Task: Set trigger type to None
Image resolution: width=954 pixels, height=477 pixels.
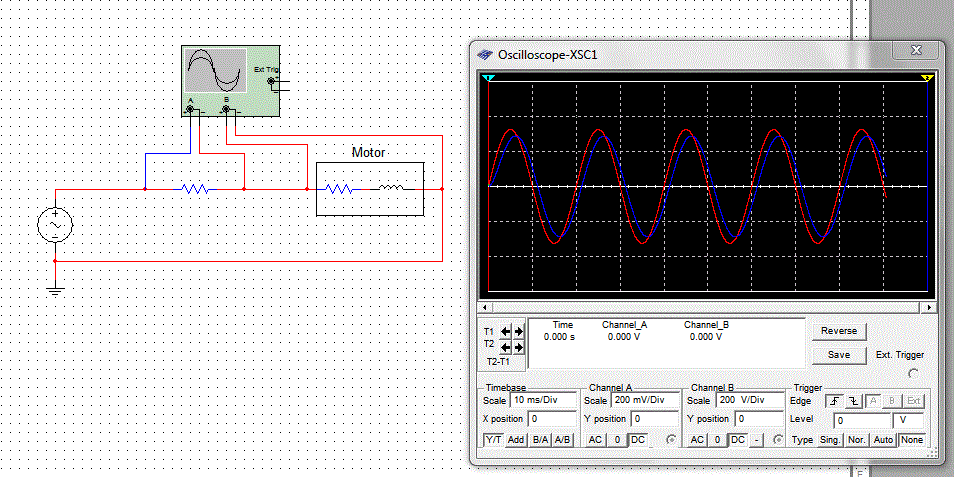Action: 911,439
